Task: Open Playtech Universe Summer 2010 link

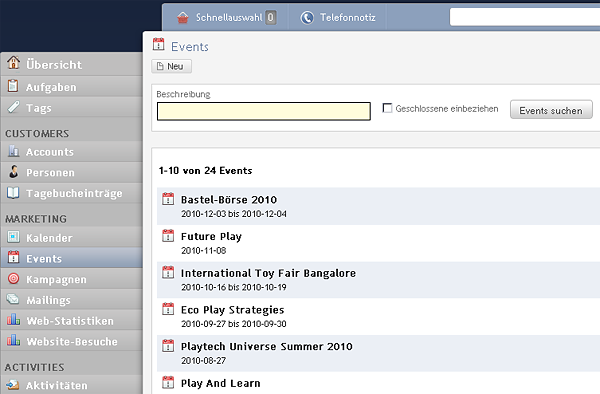Action: tap(267, 347)
